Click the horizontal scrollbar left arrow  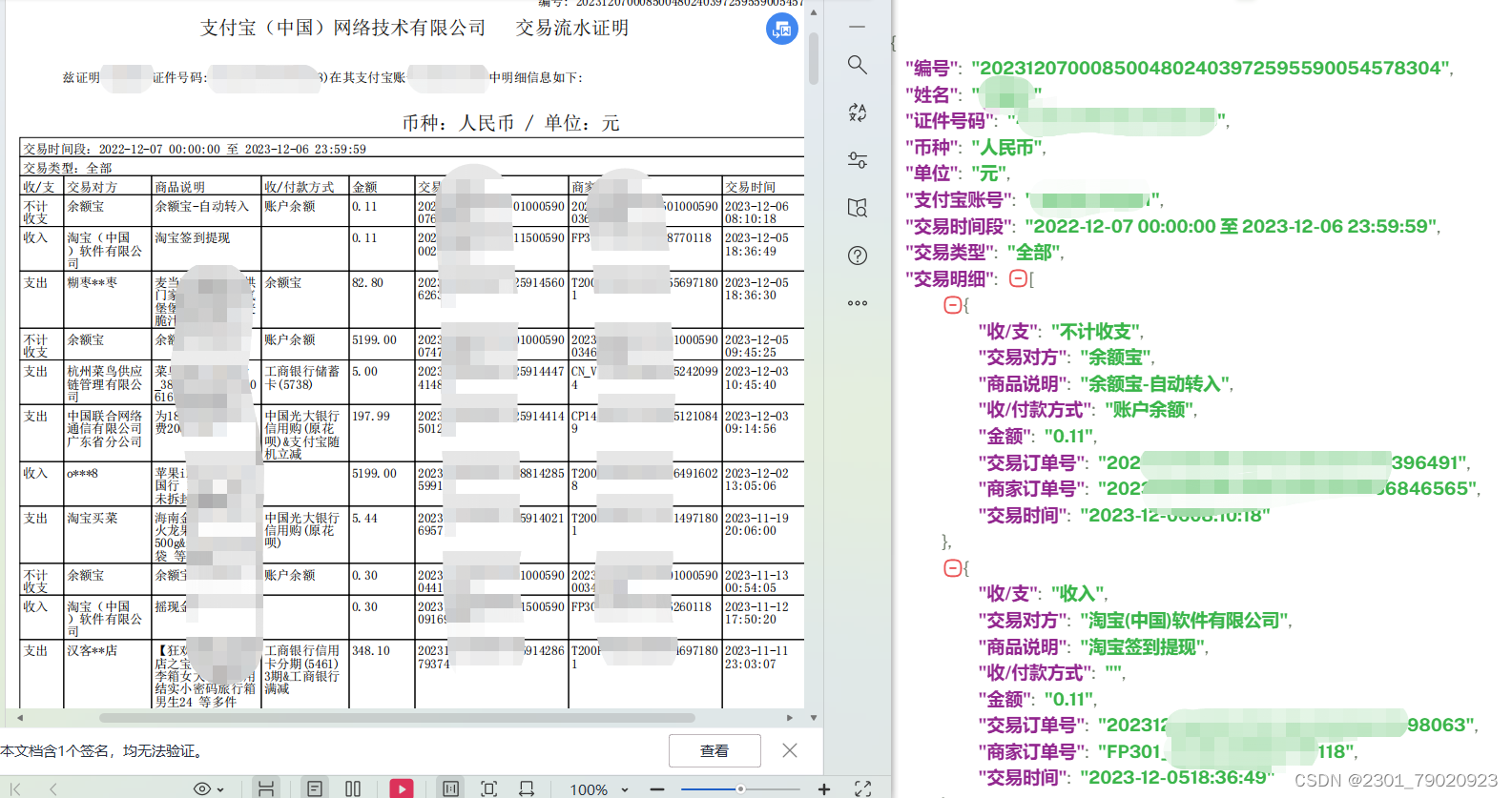pyautogui.click(x=19, y=718)
